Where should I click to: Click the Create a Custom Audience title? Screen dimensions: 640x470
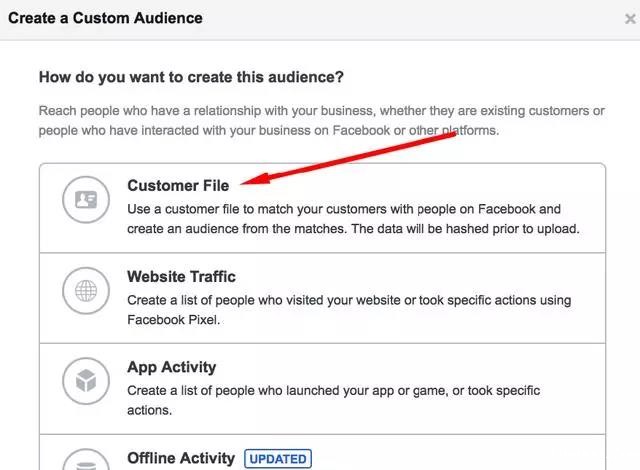tap(105, 18)
